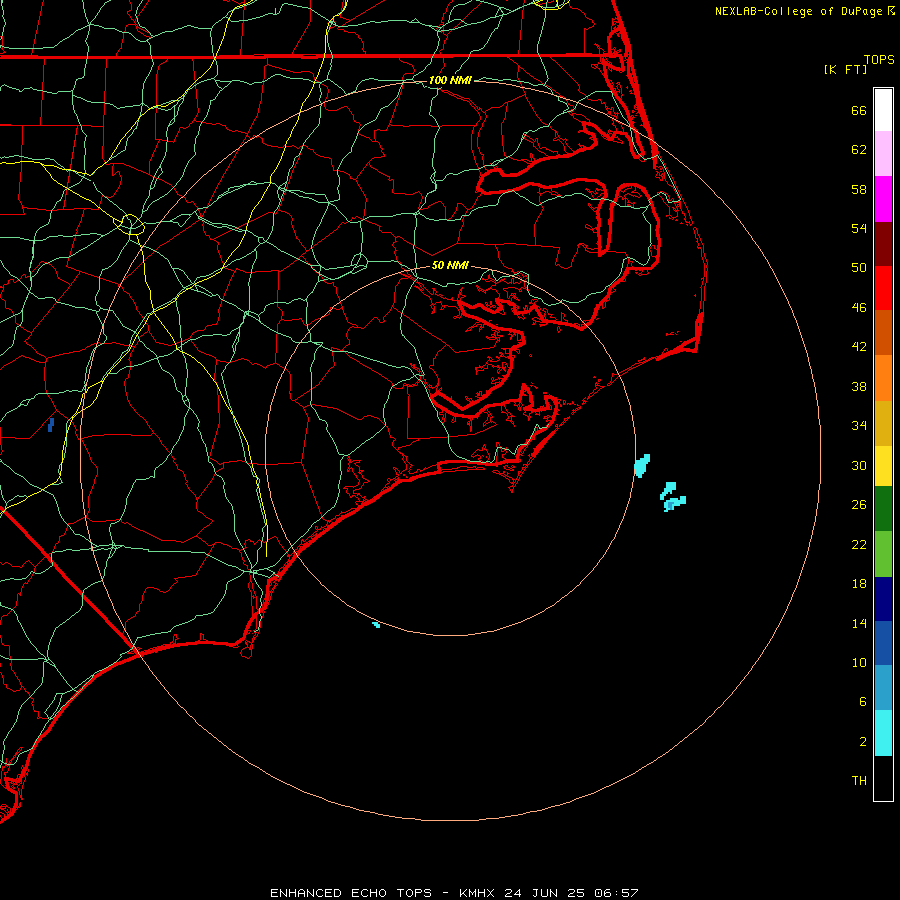Click the "22" legend value

coord(859,544)
